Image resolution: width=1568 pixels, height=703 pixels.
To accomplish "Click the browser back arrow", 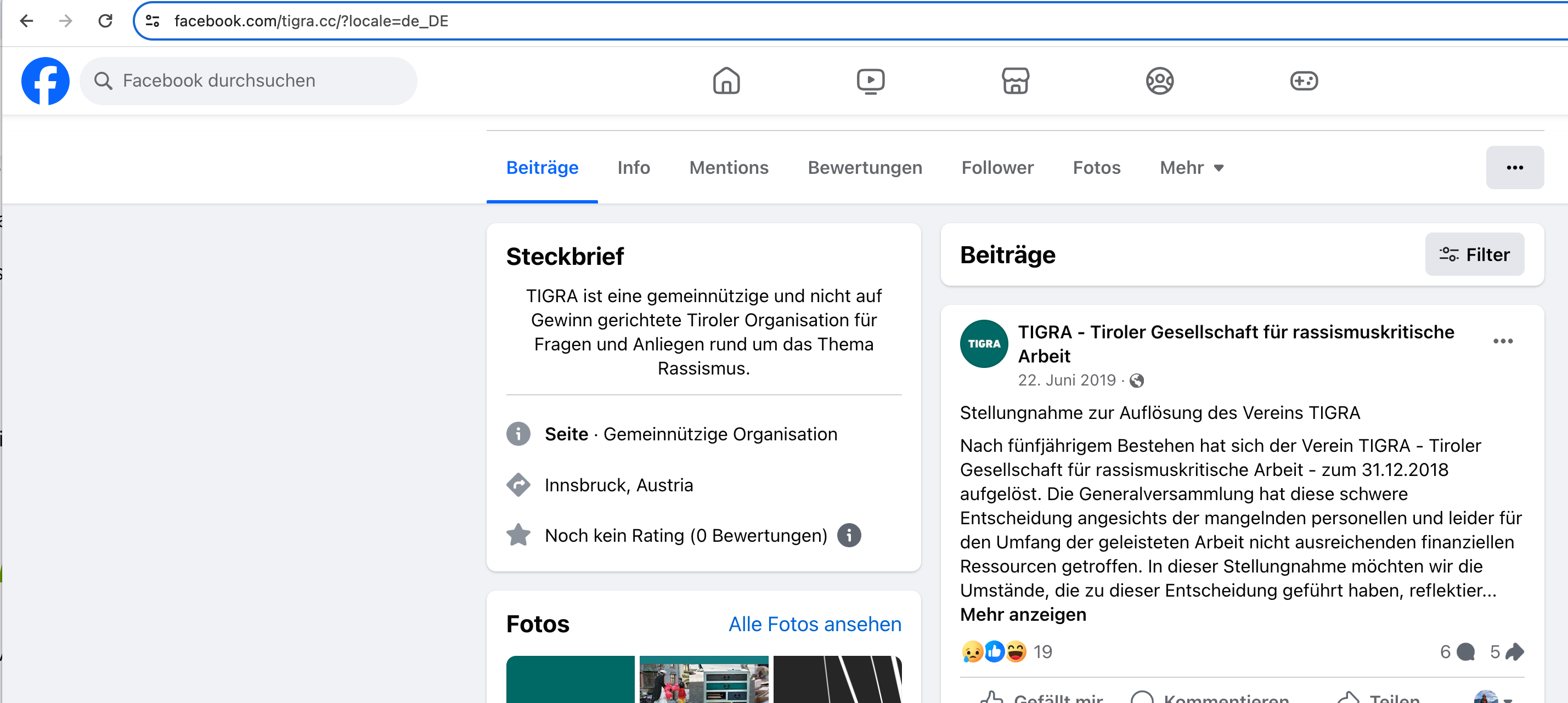I will pyautogui.click(x=26, y=21).
